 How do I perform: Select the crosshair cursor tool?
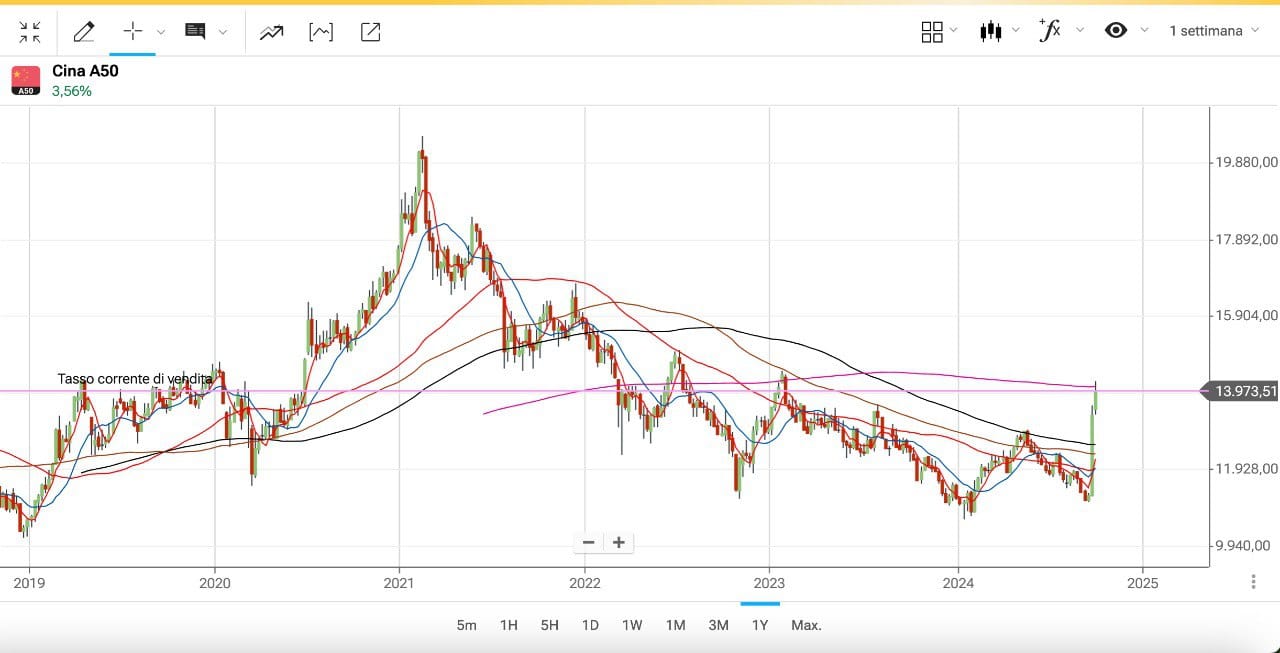point(133,31)
